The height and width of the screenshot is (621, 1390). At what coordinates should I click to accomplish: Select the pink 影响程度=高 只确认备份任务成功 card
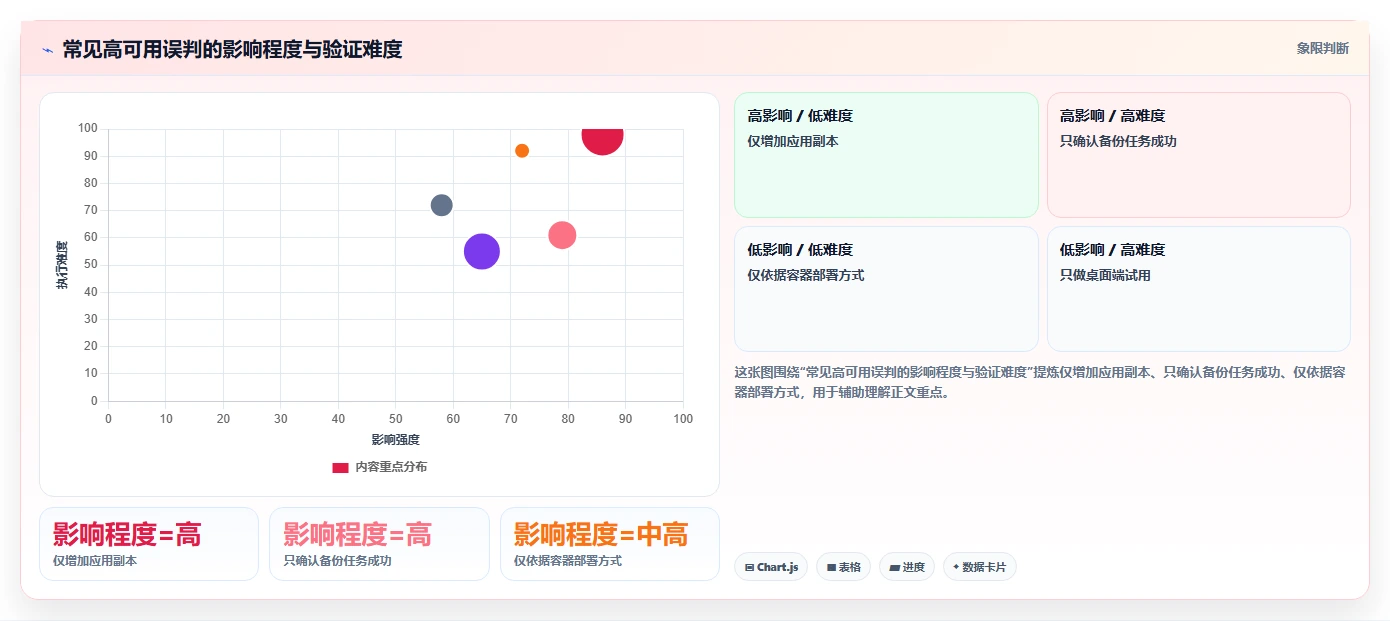pos(379,544)
